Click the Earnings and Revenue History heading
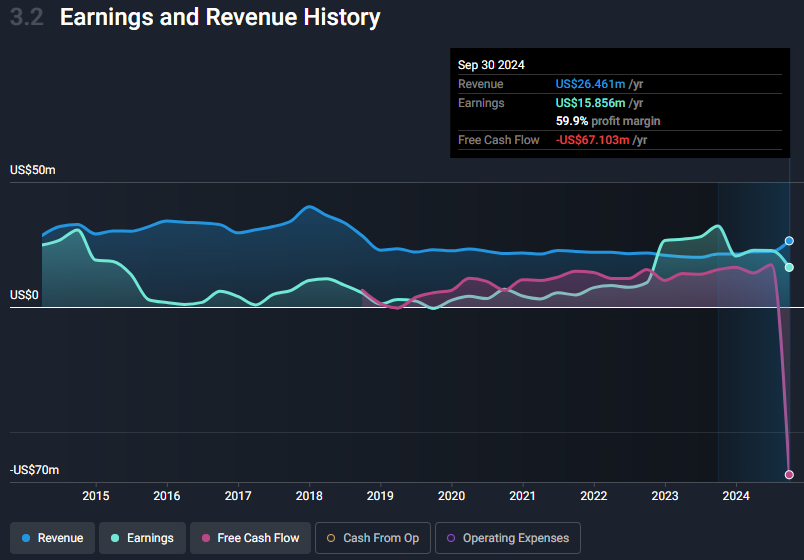The image size is (804, 560). click(220, 17)
